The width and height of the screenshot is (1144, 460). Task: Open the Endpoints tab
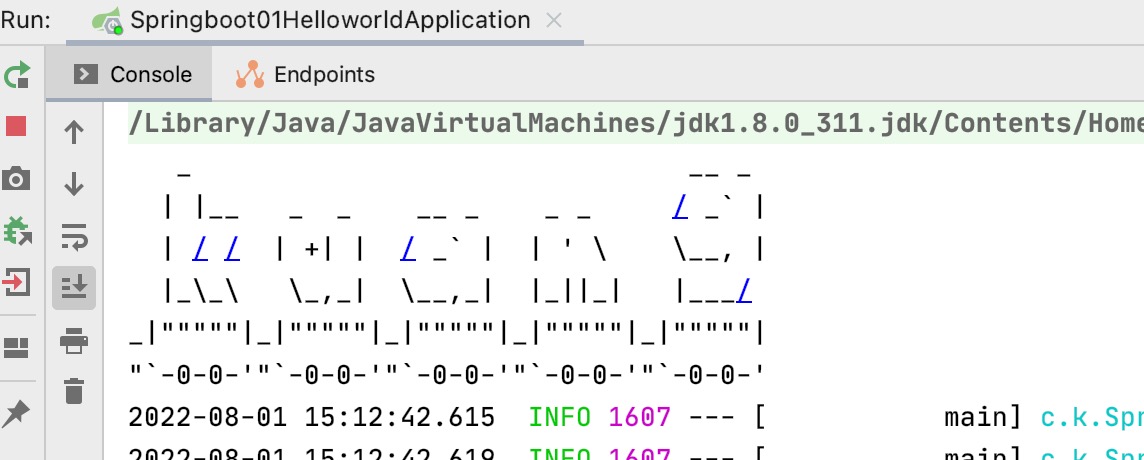(x=305, y=74)
